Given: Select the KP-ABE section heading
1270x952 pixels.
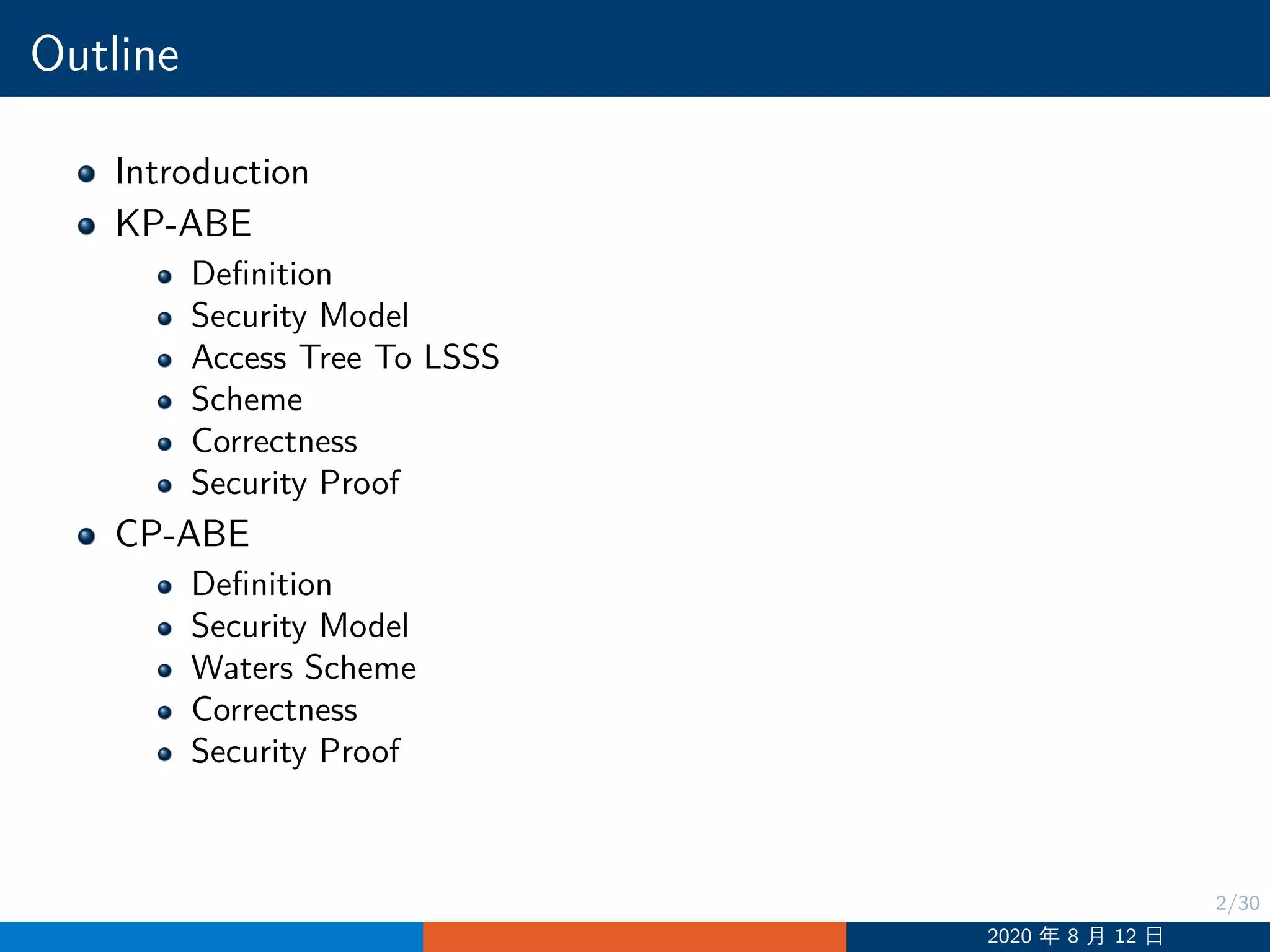Looking at the screenshot, I should [x=183, y=224].
